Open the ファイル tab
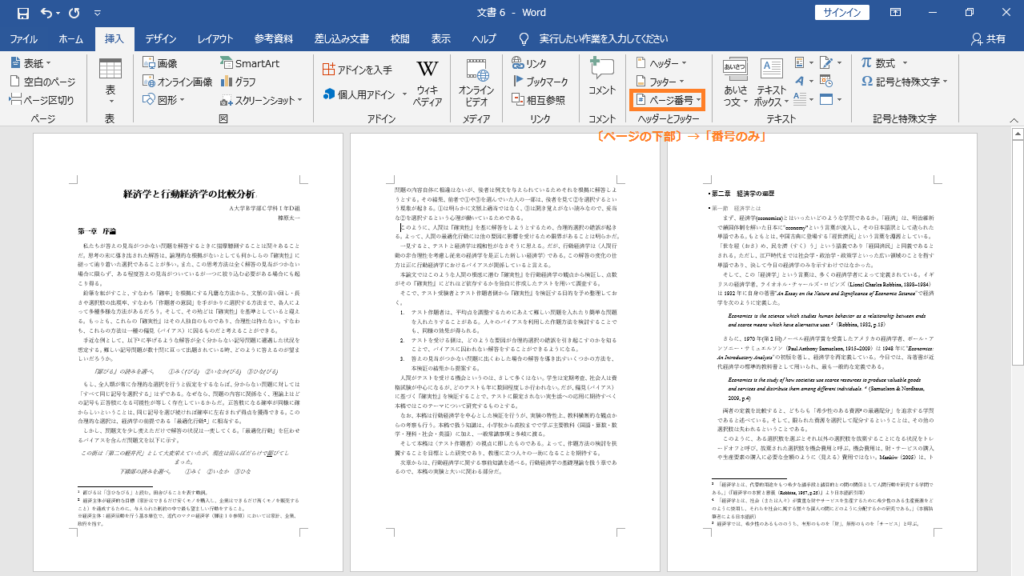This screenshot has height=576, width=1024. click(24, 39)
